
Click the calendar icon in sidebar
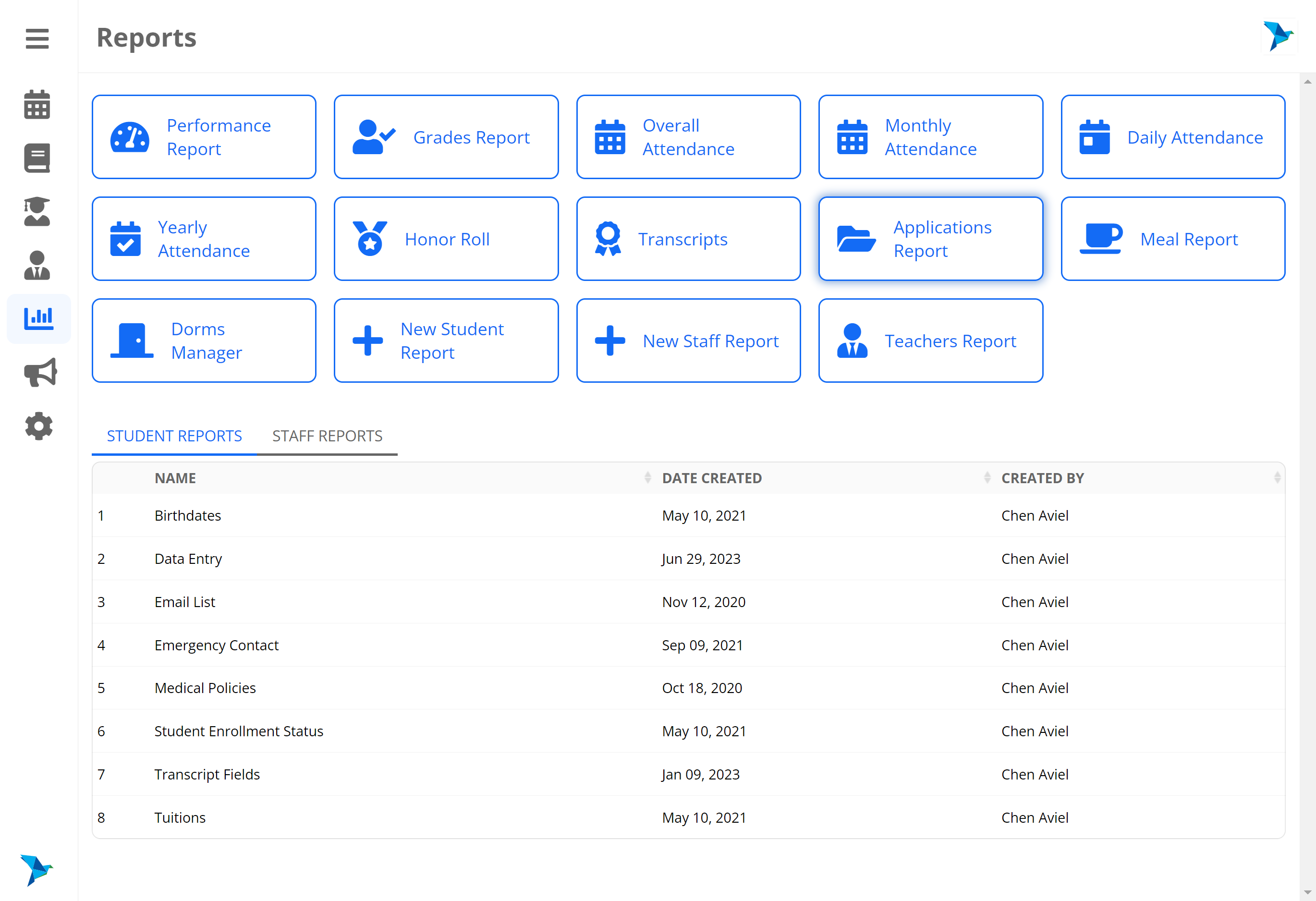tap(37, 105)
